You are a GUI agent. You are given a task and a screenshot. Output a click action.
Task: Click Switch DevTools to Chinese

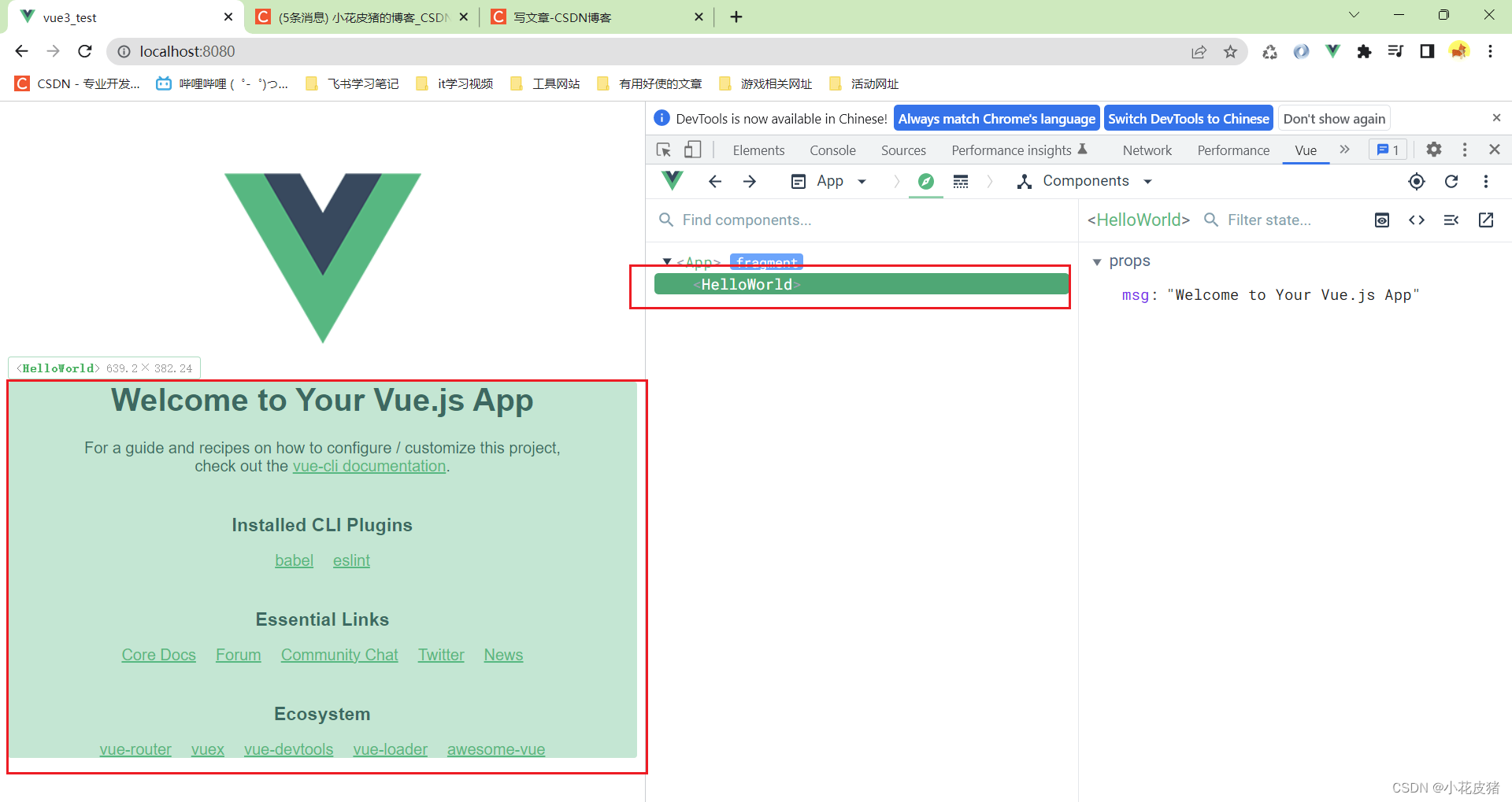coord(1188,119)
